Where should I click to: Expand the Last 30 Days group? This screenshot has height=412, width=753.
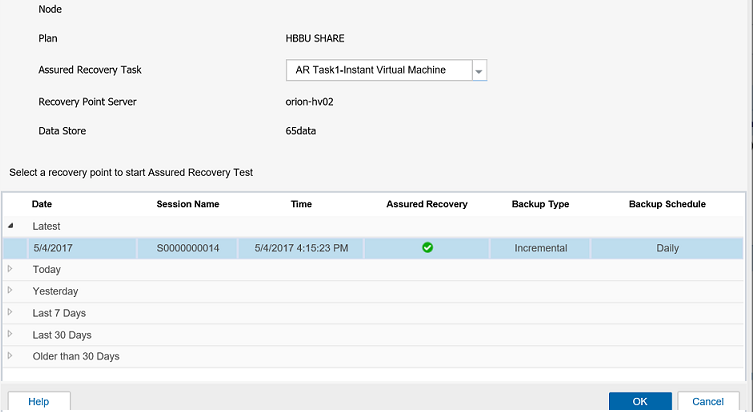coord(10,334)
